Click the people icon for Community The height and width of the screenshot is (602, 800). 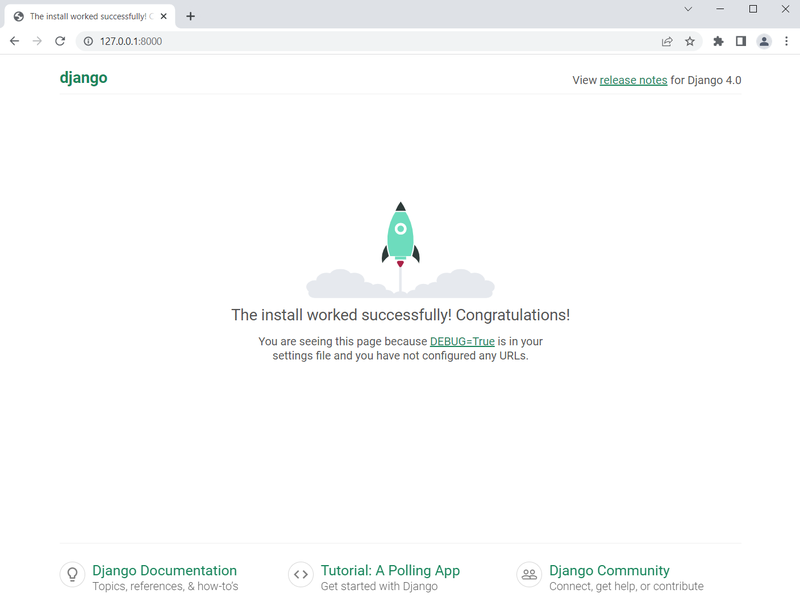coord(529,574)
